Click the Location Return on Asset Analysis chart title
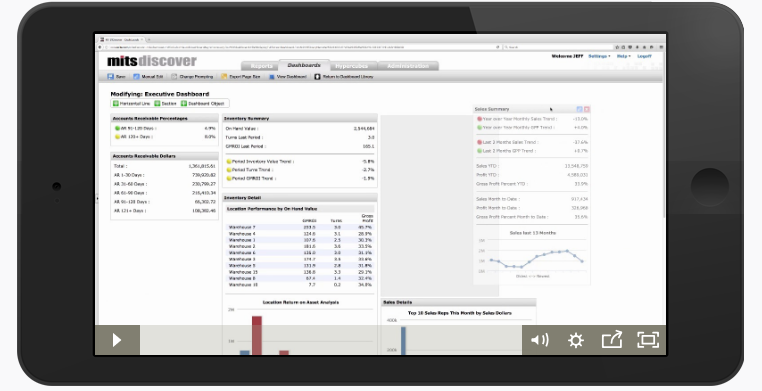Screen dimensions: 762x391 click(301, 302)
